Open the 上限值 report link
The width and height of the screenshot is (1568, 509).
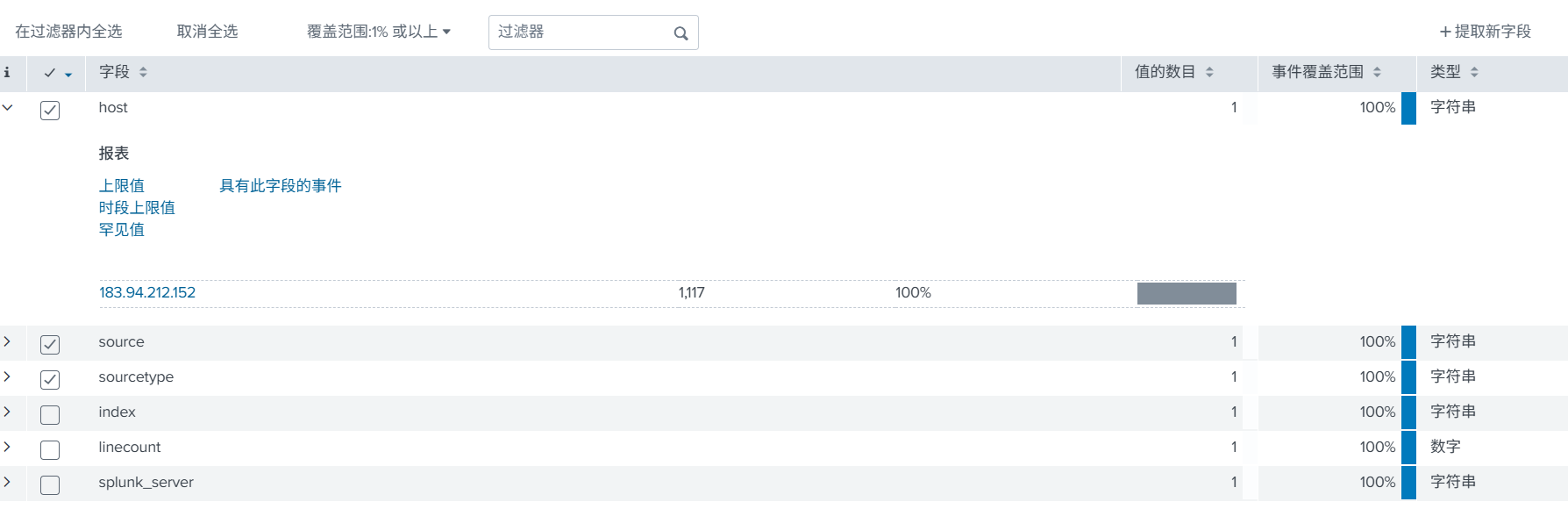(121, 185)
